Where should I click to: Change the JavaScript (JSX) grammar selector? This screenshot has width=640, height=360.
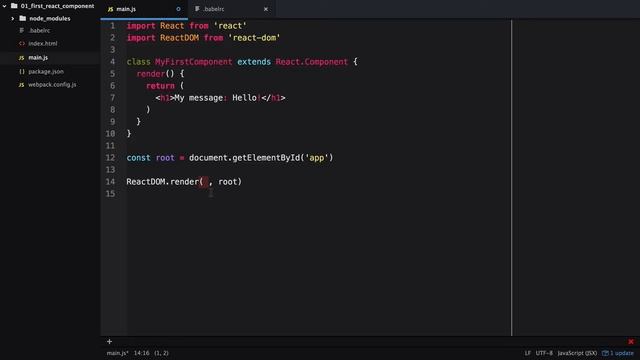(x=577, y=353)
